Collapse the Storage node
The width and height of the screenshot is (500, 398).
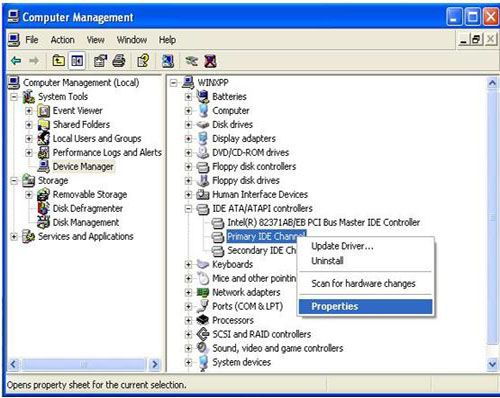pos(14,181)
